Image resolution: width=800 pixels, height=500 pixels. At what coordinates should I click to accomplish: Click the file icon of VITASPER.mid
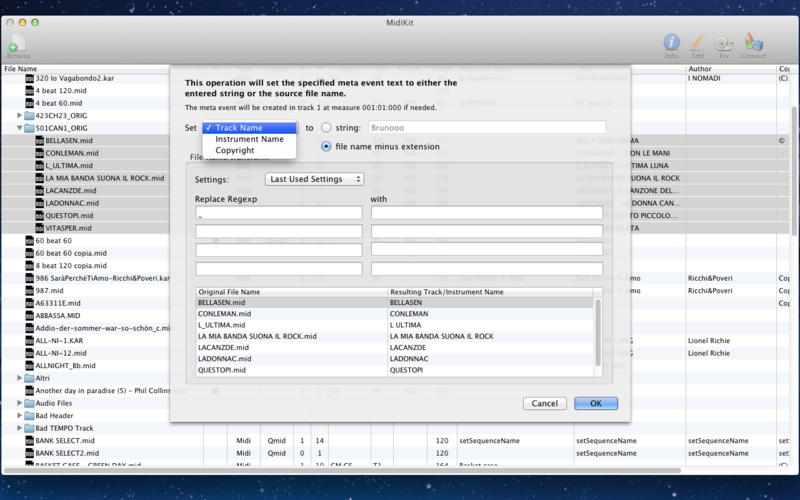pyautogui.click(x=40, y=228)
